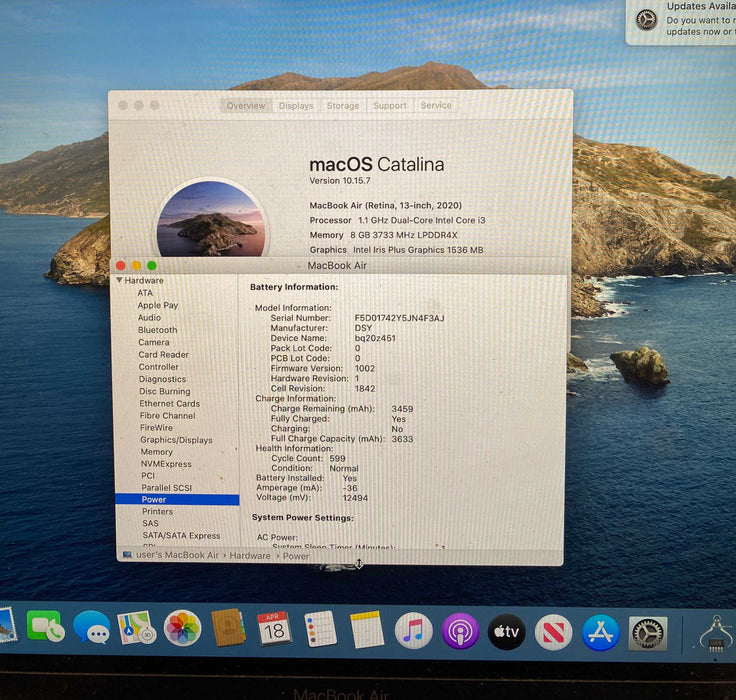This screenshot has height=700, width=736.
Task: Select Memory in the Hardware list
Action: point(157,452)
